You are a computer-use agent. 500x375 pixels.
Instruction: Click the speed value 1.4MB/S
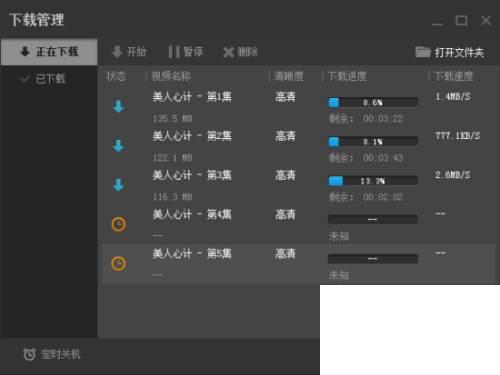[453, 97]
